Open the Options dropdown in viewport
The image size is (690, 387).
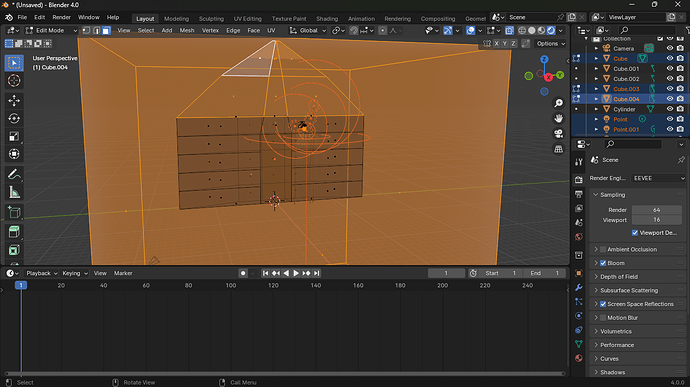[x=551, y=44]
